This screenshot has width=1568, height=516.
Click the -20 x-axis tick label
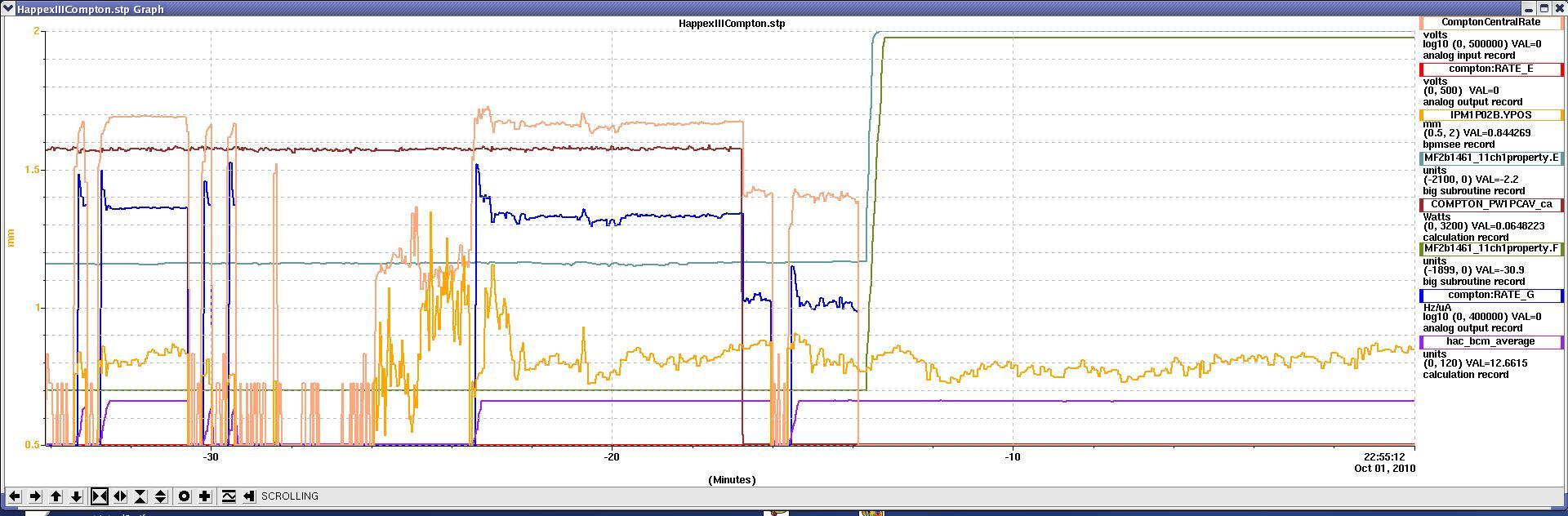pyautogui.click(x=612, y=457)
